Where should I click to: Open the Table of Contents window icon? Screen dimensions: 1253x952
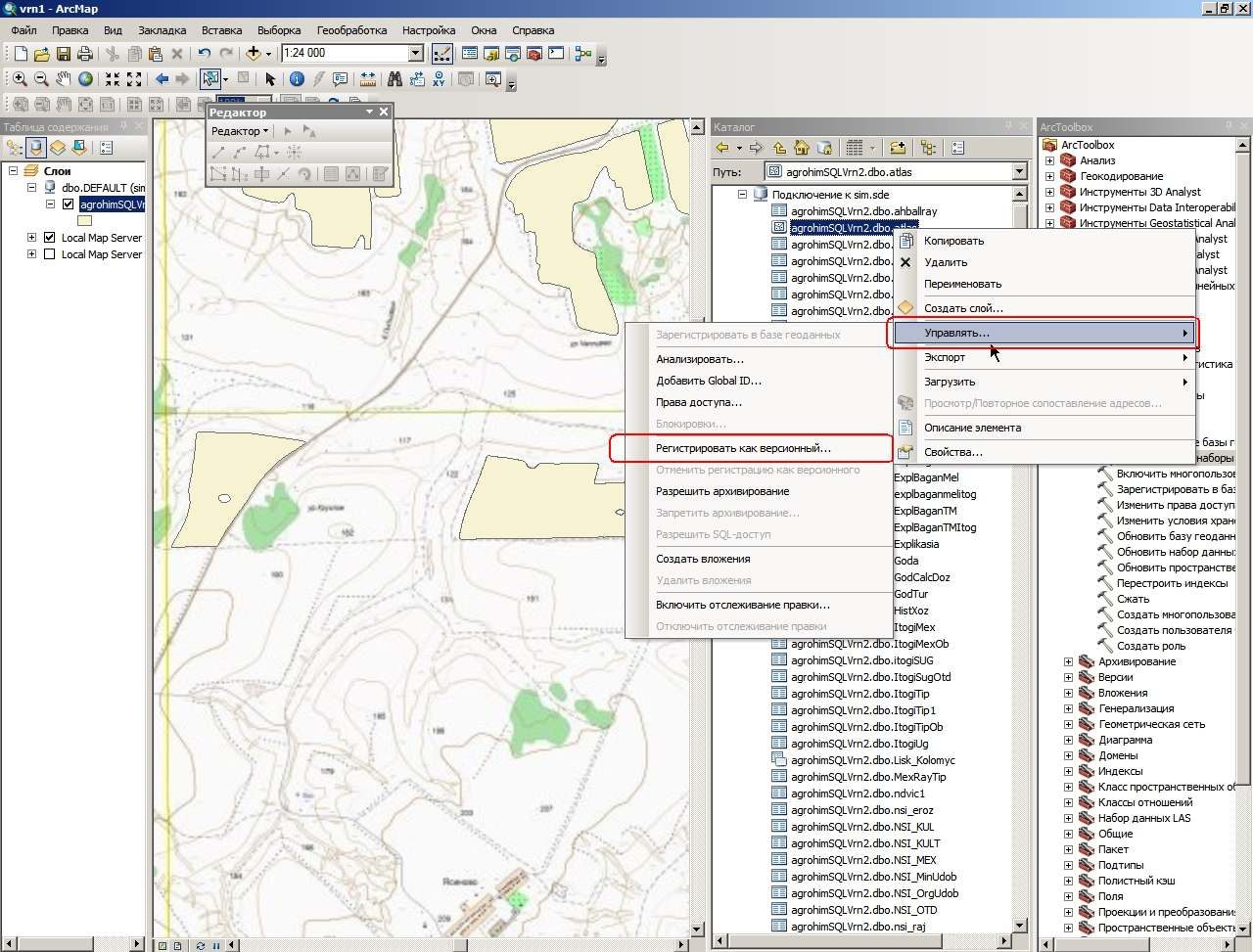pos(469,54)
